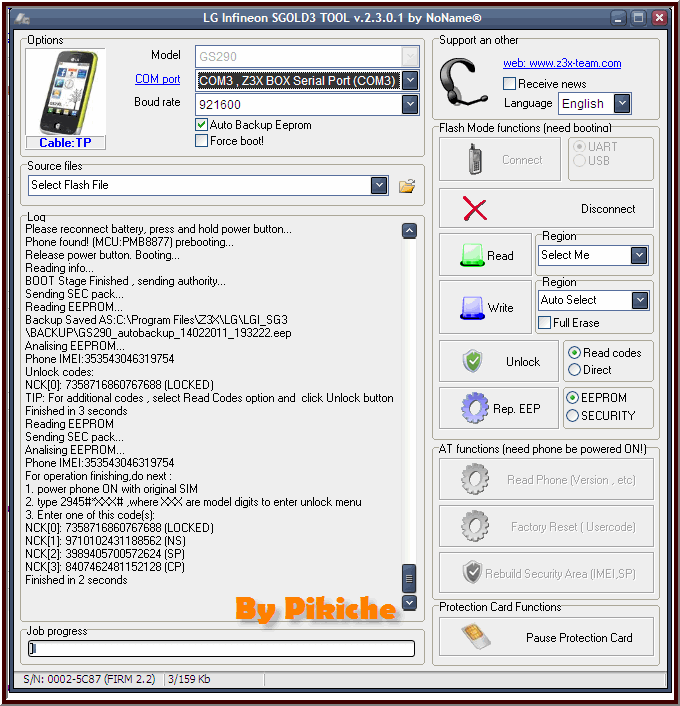680x706 pixels.
Task: Click the gear icon for Factory Reset
Action: click(475, 526)
